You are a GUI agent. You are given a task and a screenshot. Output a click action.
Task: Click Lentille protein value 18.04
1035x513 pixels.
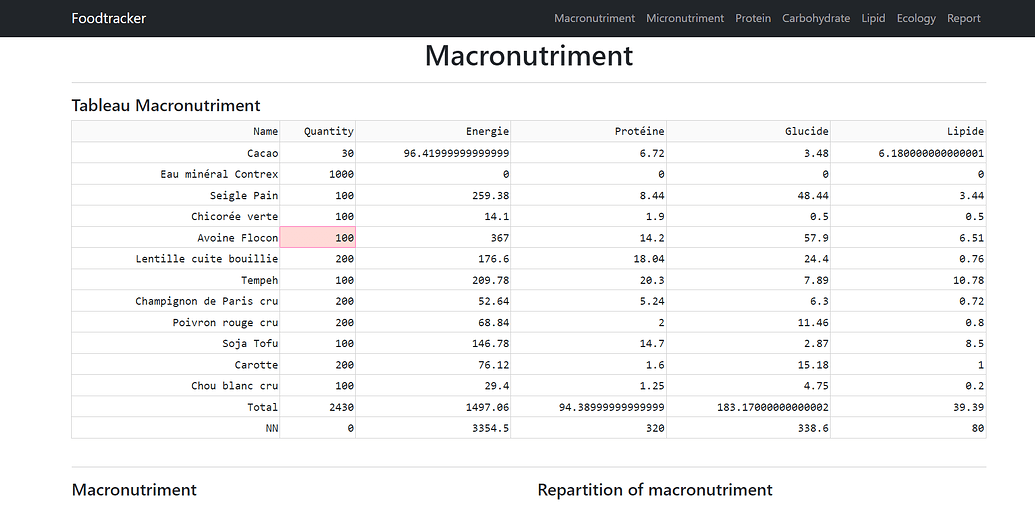click(589, 259)
